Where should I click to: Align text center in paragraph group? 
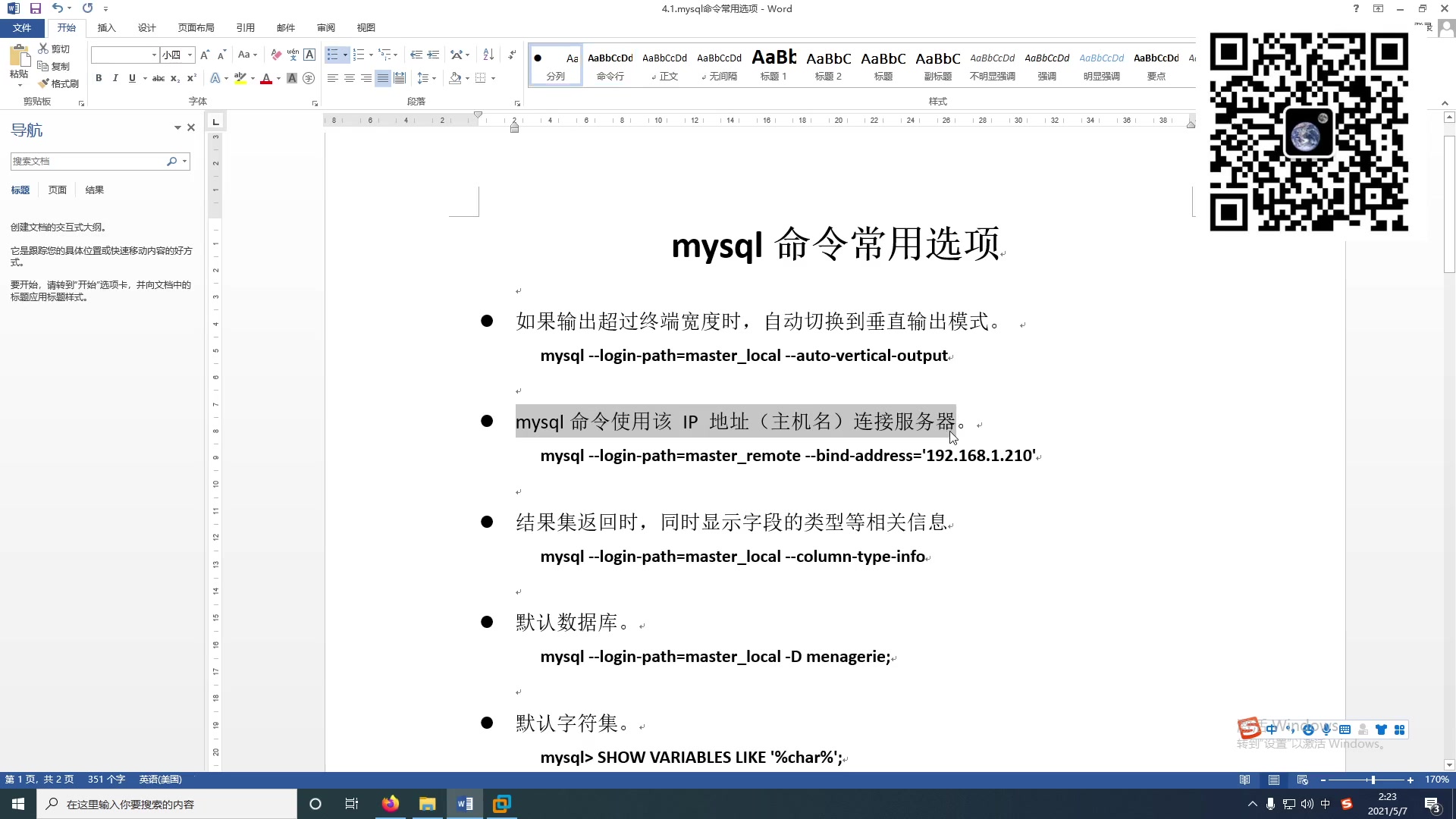(350, 78)
